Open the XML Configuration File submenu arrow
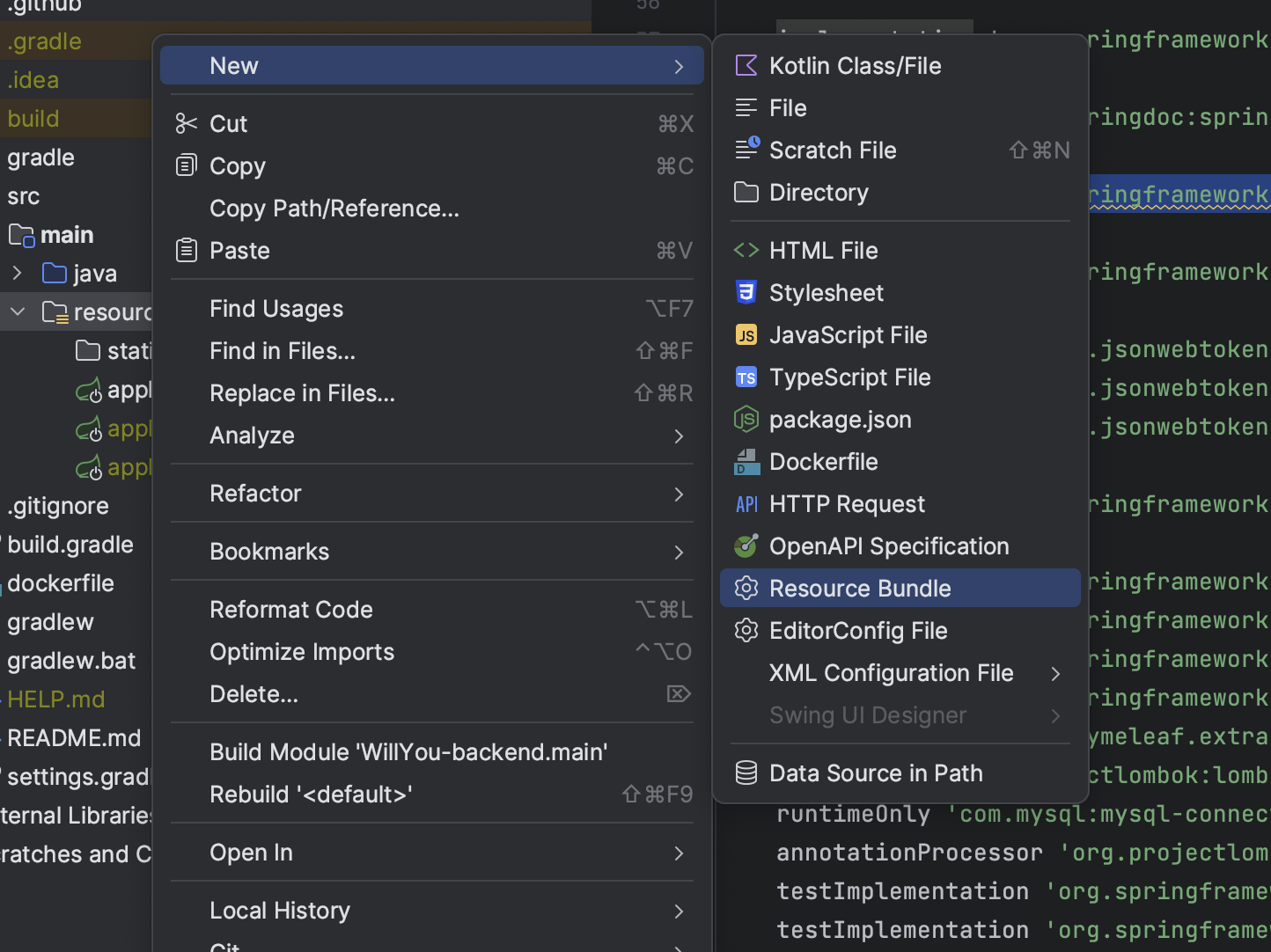Image resolution: width=1271 pixels, height=952 pixels. (x=1055, y=674)
